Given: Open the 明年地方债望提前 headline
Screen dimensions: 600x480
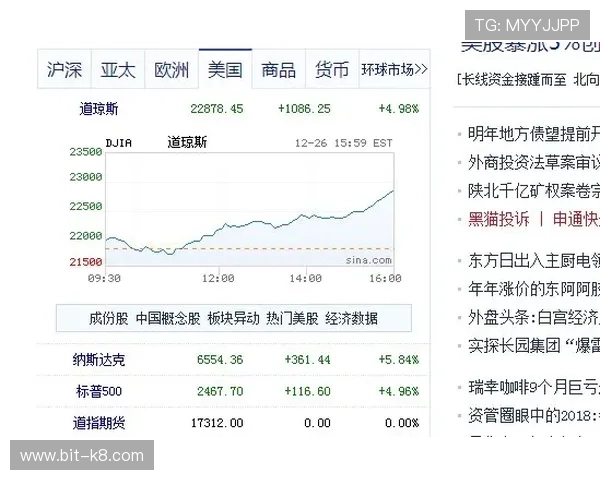Looking at the screenshot, I should [534, 134].
